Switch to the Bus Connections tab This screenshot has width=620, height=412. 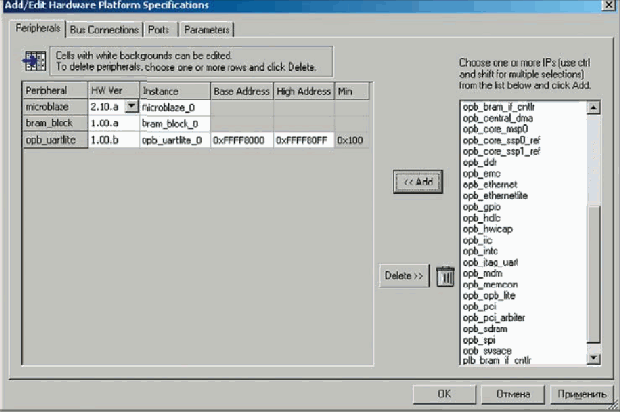(x=104, y=30)
